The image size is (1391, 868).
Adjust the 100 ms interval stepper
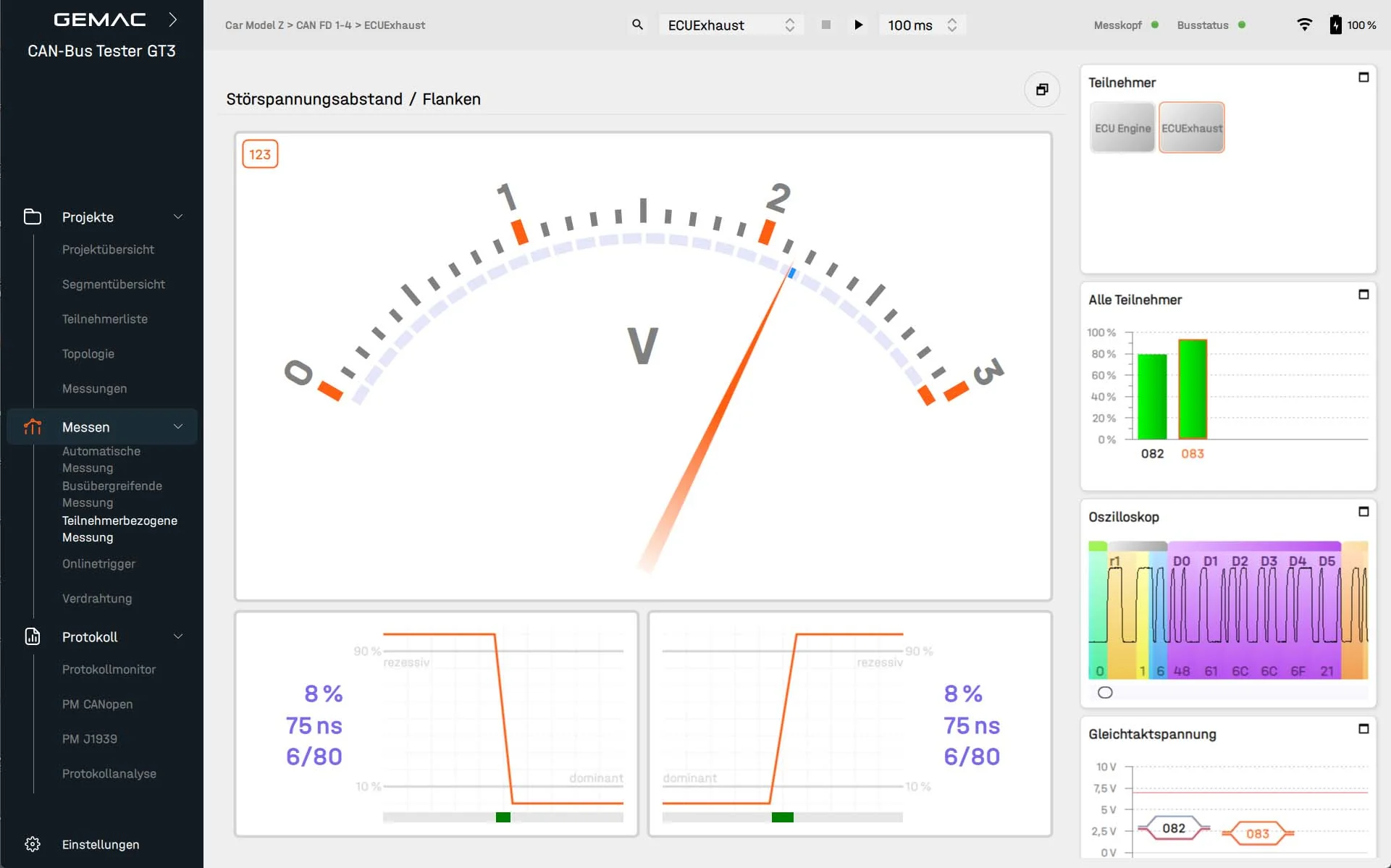pyautogui.click(x=952, y=25)
